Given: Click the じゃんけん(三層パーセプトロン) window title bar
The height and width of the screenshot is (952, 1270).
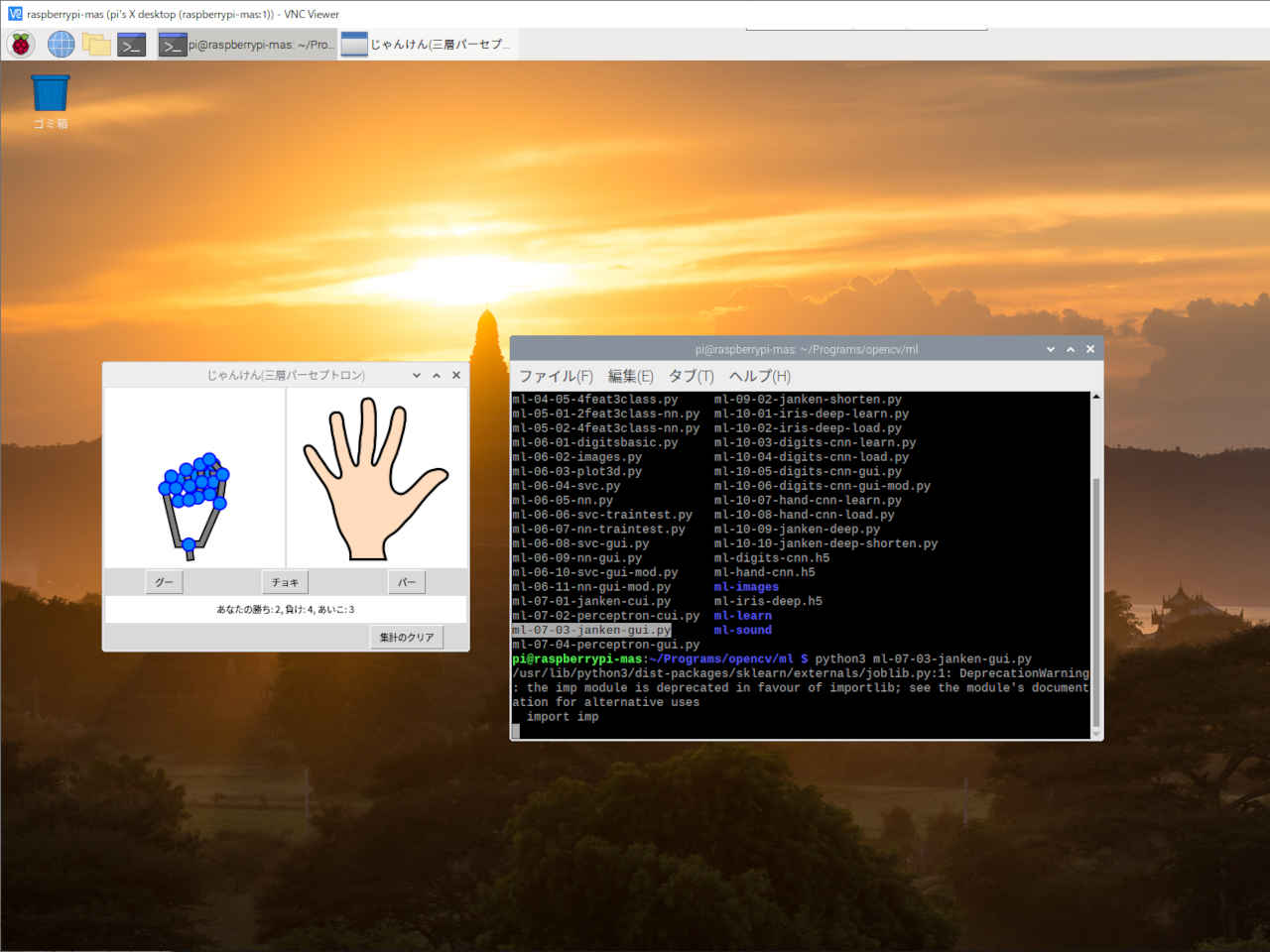Looking at the screenshot, I should (x=286, y=375).
